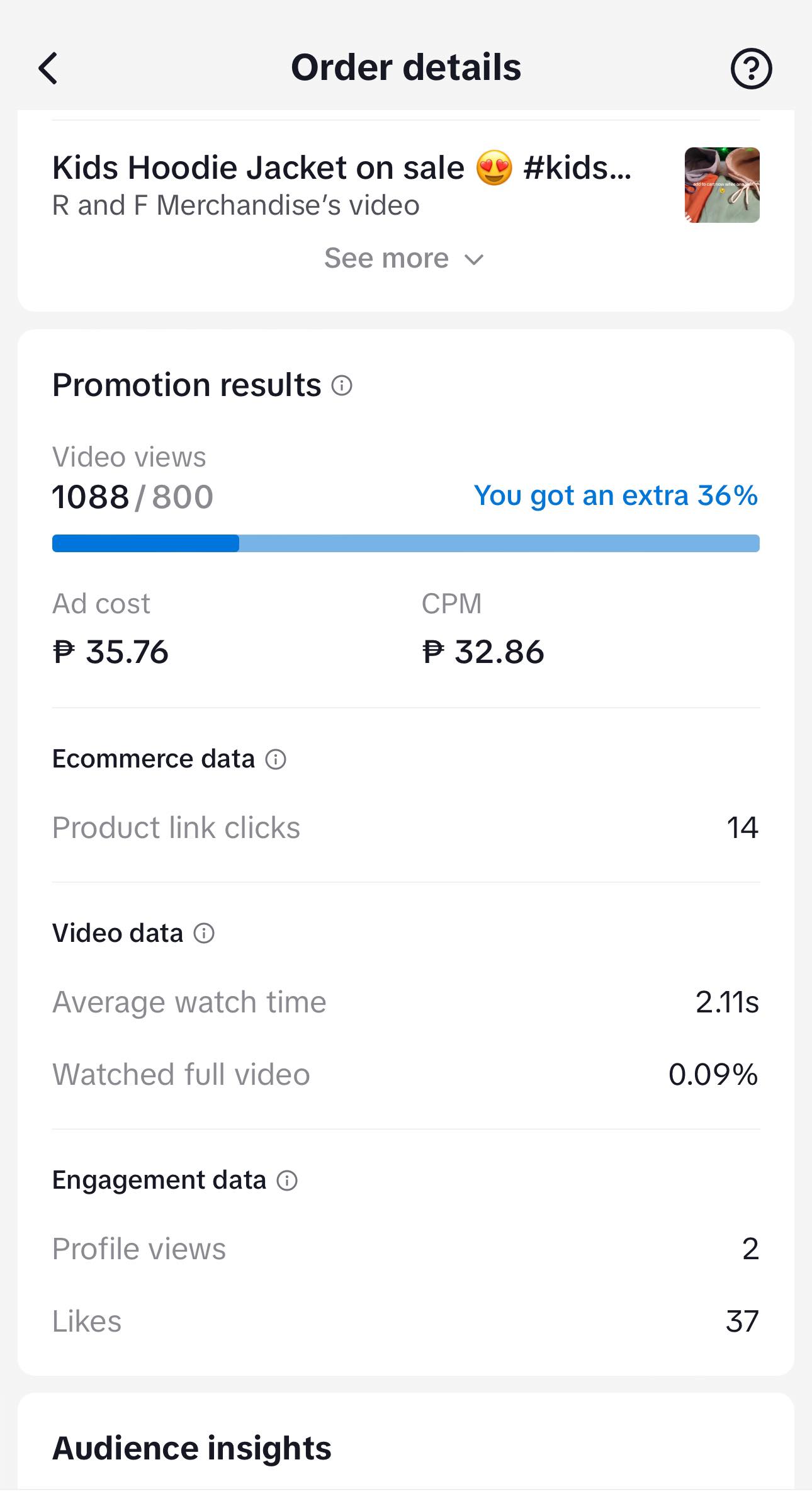Tap the Product link clicks row

click(405, 827)
